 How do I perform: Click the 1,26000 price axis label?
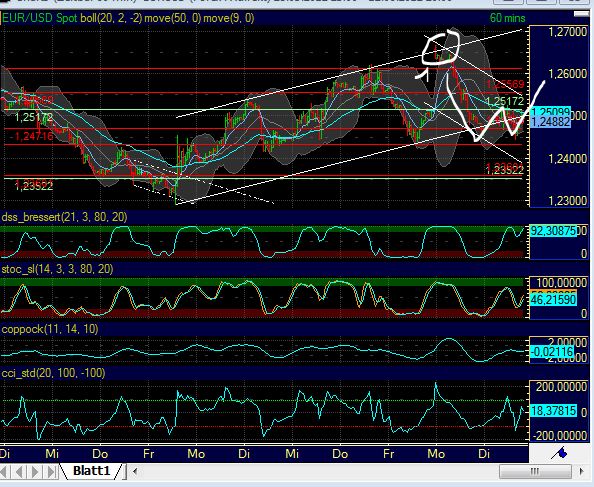click(567, 73)
